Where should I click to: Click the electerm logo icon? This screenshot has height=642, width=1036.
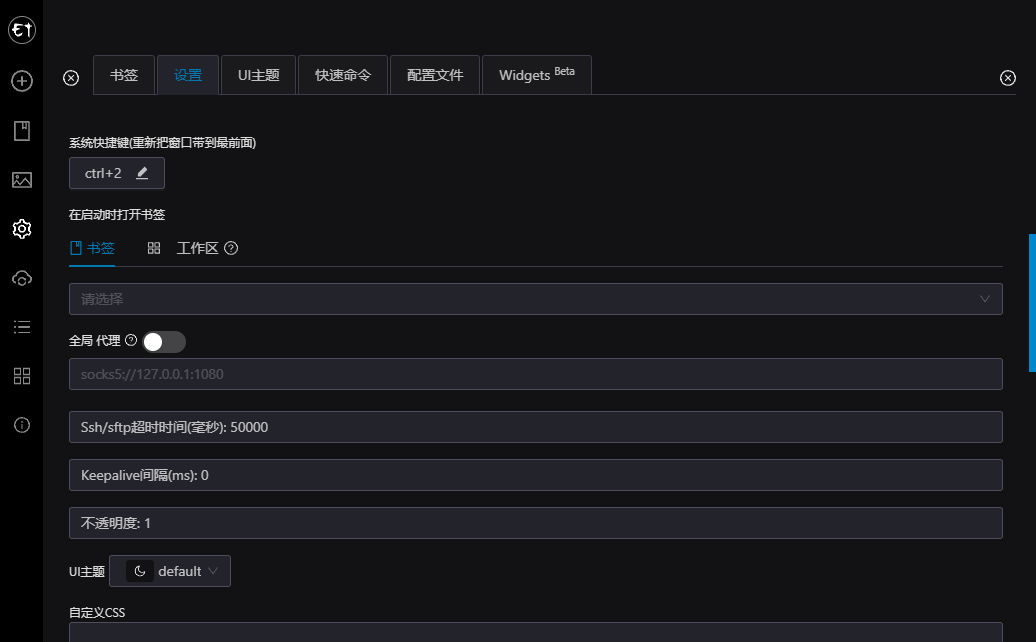(x=21, y=31)
